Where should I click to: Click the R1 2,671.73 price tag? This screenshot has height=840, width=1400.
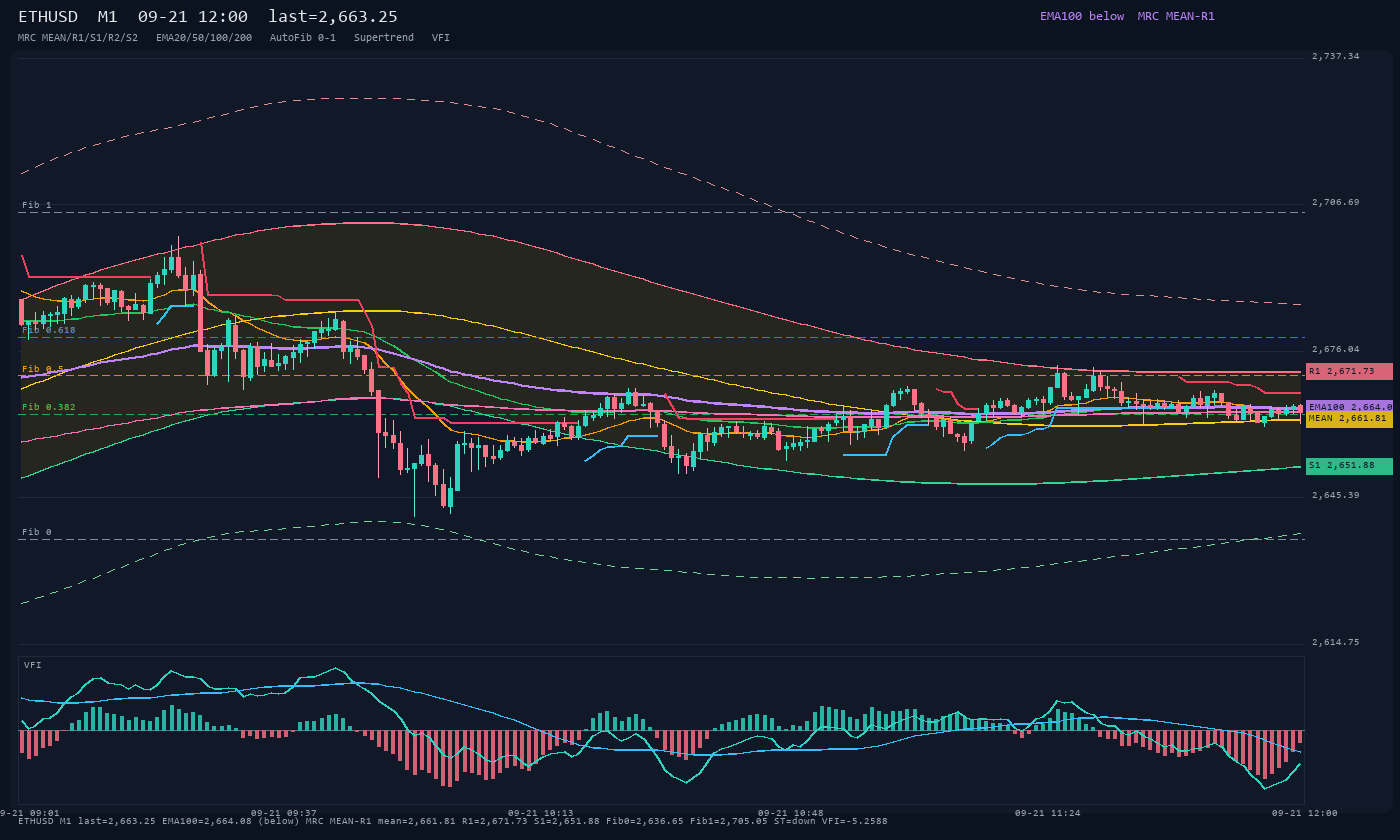click(x=1349, y=371)
